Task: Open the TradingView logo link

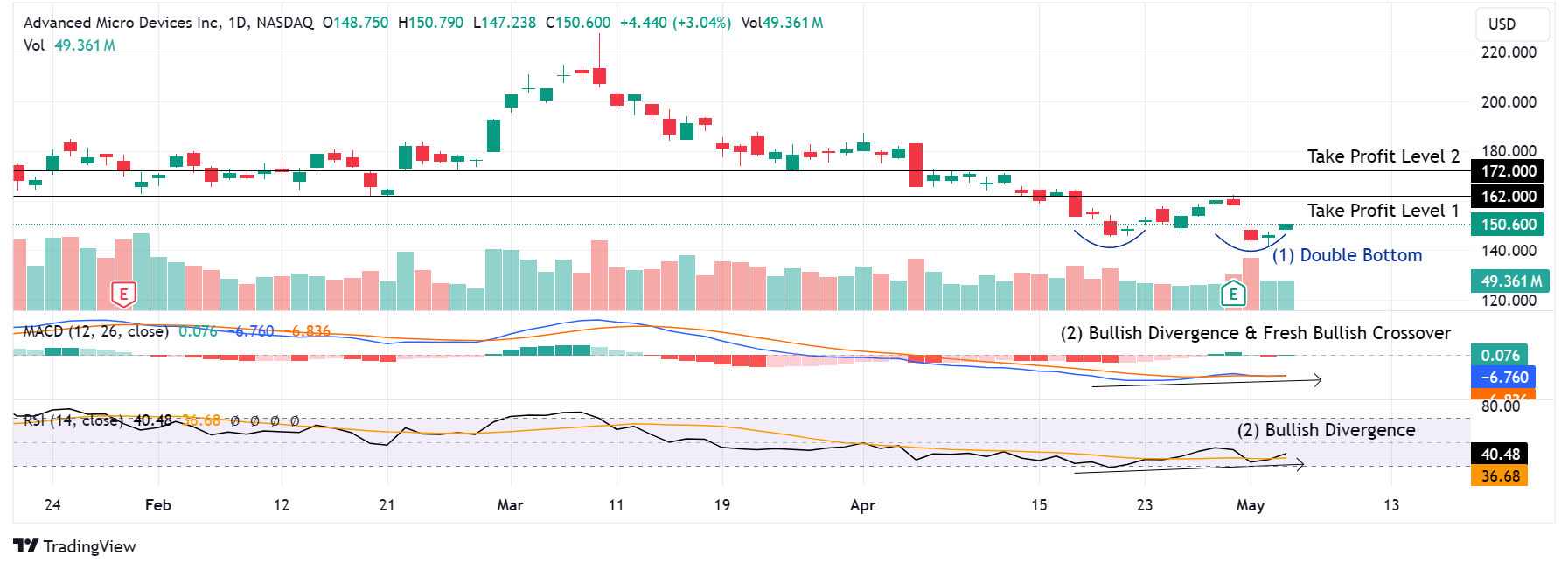Action: point(74,546)
